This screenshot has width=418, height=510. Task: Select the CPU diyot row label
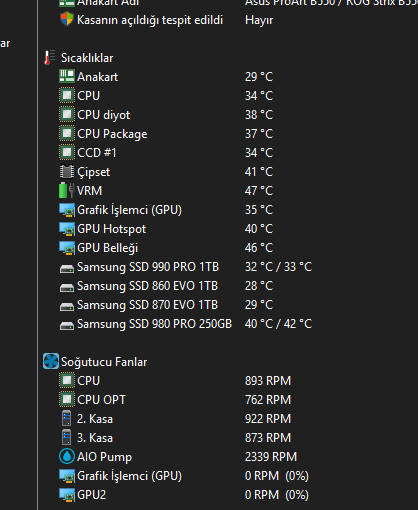point(104,115)
